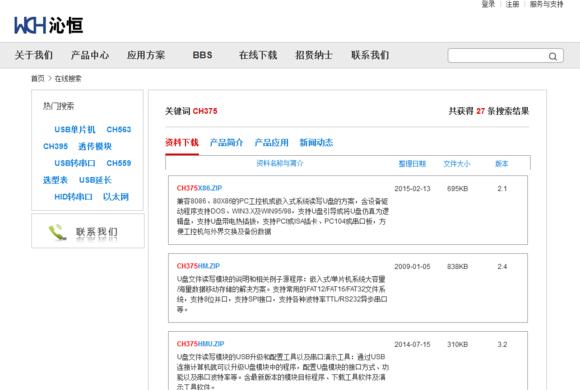This screenshot has height=390, width=580.
Task: Search hot keyword CH559
Action: (119, 163)
